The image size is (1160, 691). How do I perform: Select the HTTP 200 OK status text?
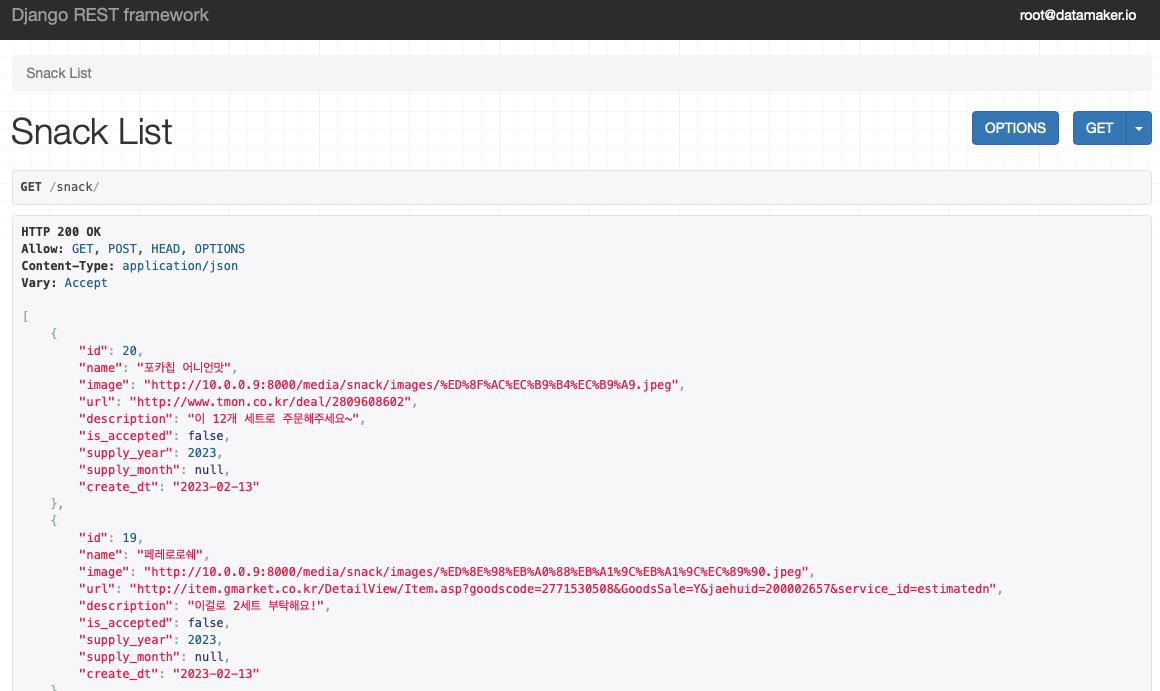pos(61,232)
